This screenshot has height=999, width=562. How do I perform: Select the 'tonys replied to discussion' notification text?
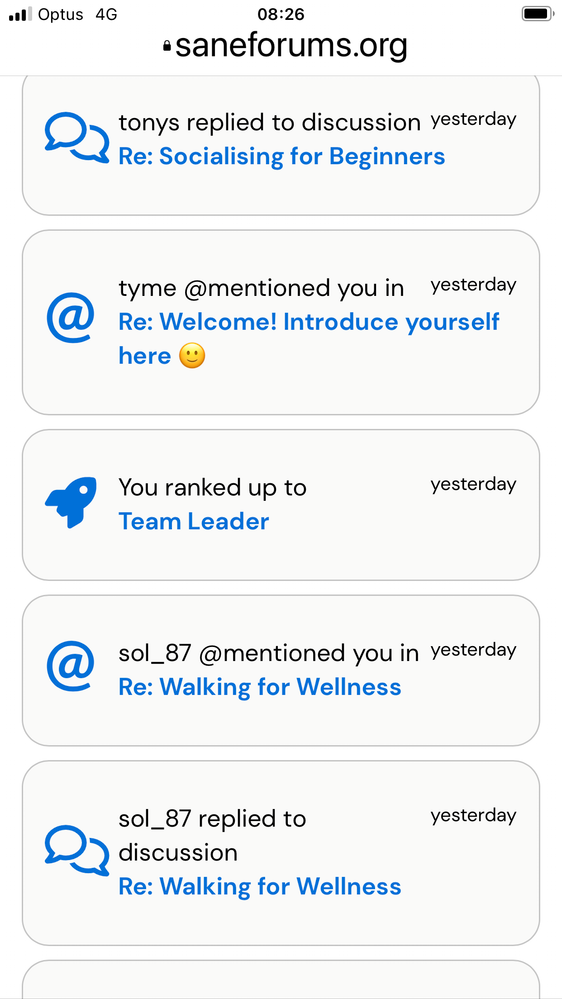(x=270, y=122)
